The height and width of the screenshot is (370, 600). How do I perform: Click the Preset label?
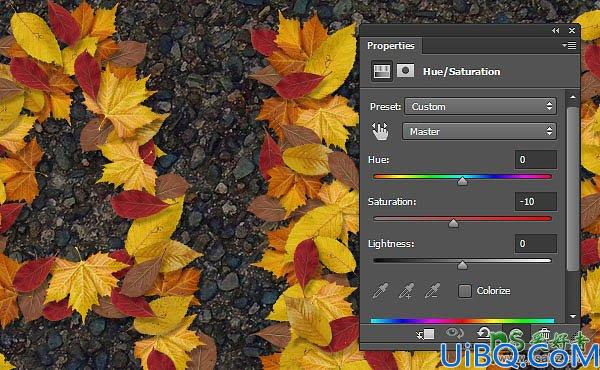(385, 107)
